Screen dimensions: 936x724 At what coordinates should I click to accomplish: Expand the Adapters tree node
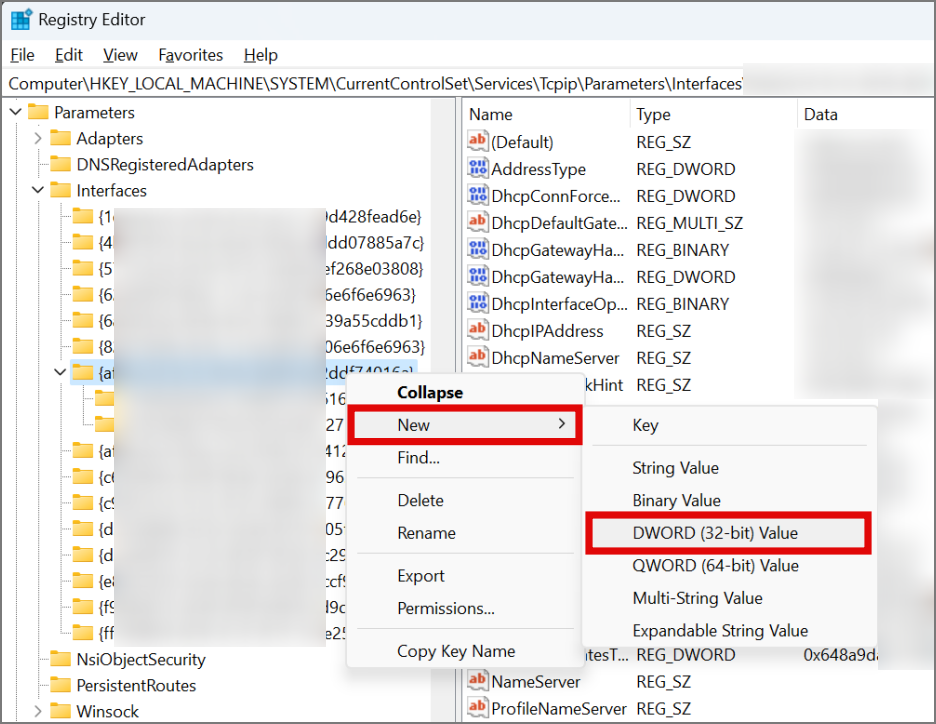coord(38,138)
